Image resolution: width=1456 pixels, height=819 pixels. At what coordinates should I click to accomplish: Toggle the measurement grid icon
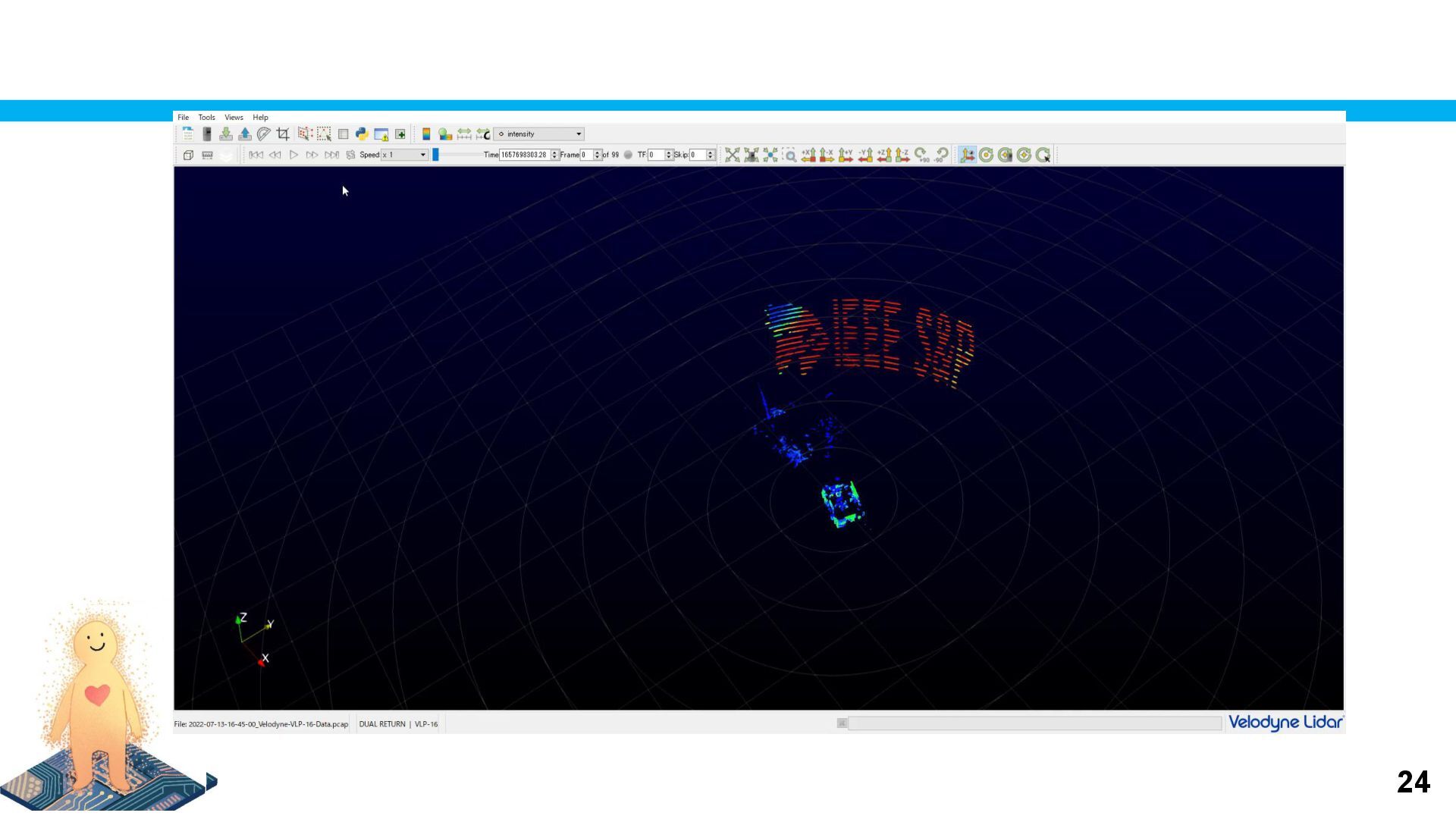point(207,155)
